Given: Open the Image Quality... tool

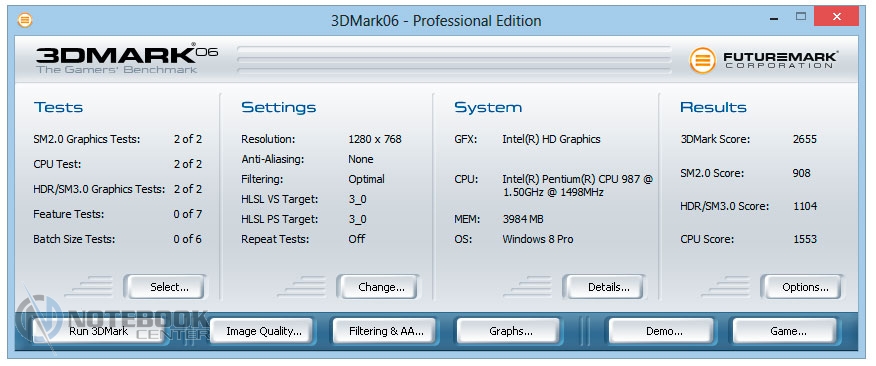Looking at the screenshot, I should click(264, 331).
